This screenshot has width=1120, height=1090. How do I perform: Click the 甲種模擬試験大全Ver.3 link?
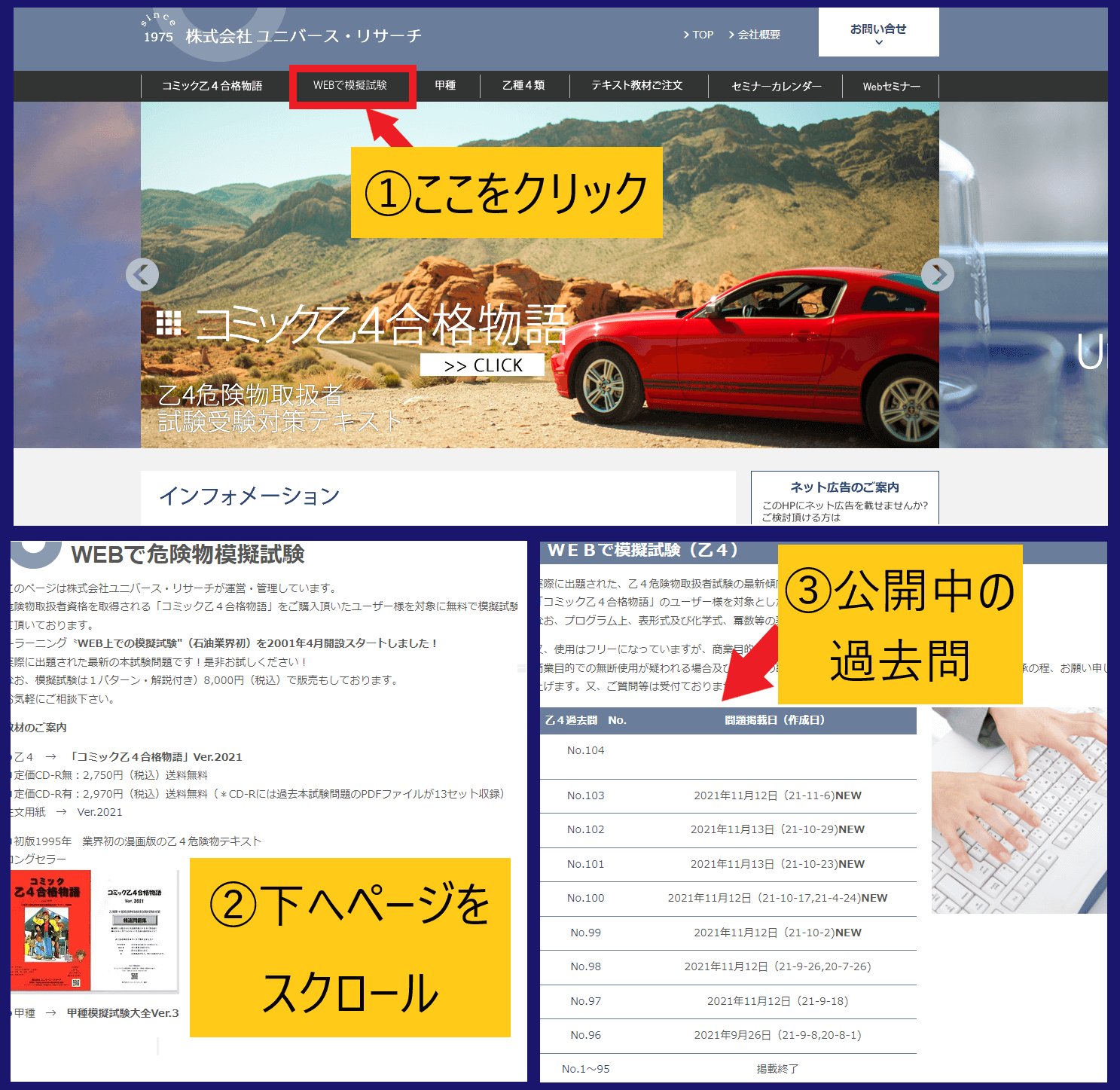pyautogui.click(x=123, y=1013)
